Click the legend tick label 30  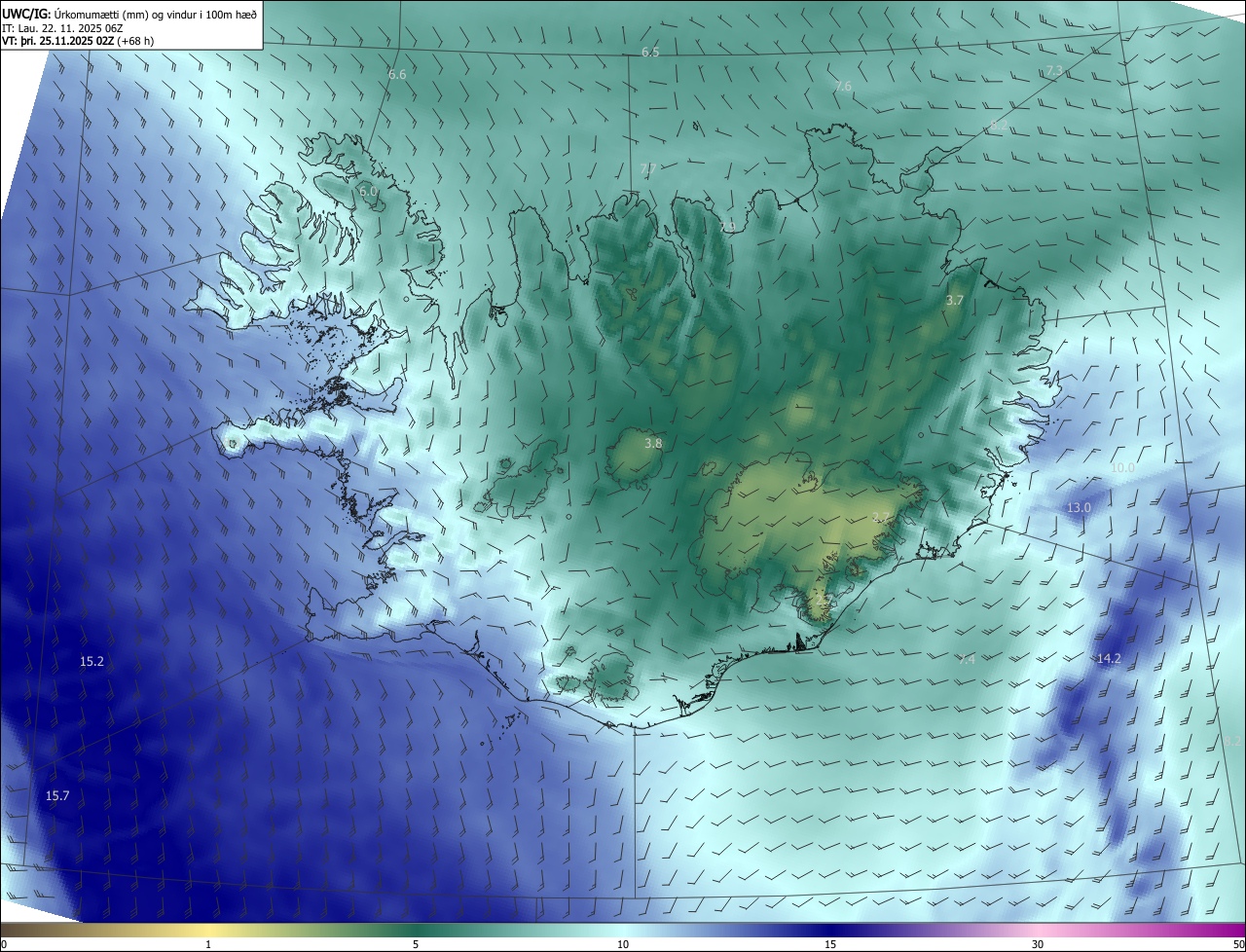(1038, 944)
